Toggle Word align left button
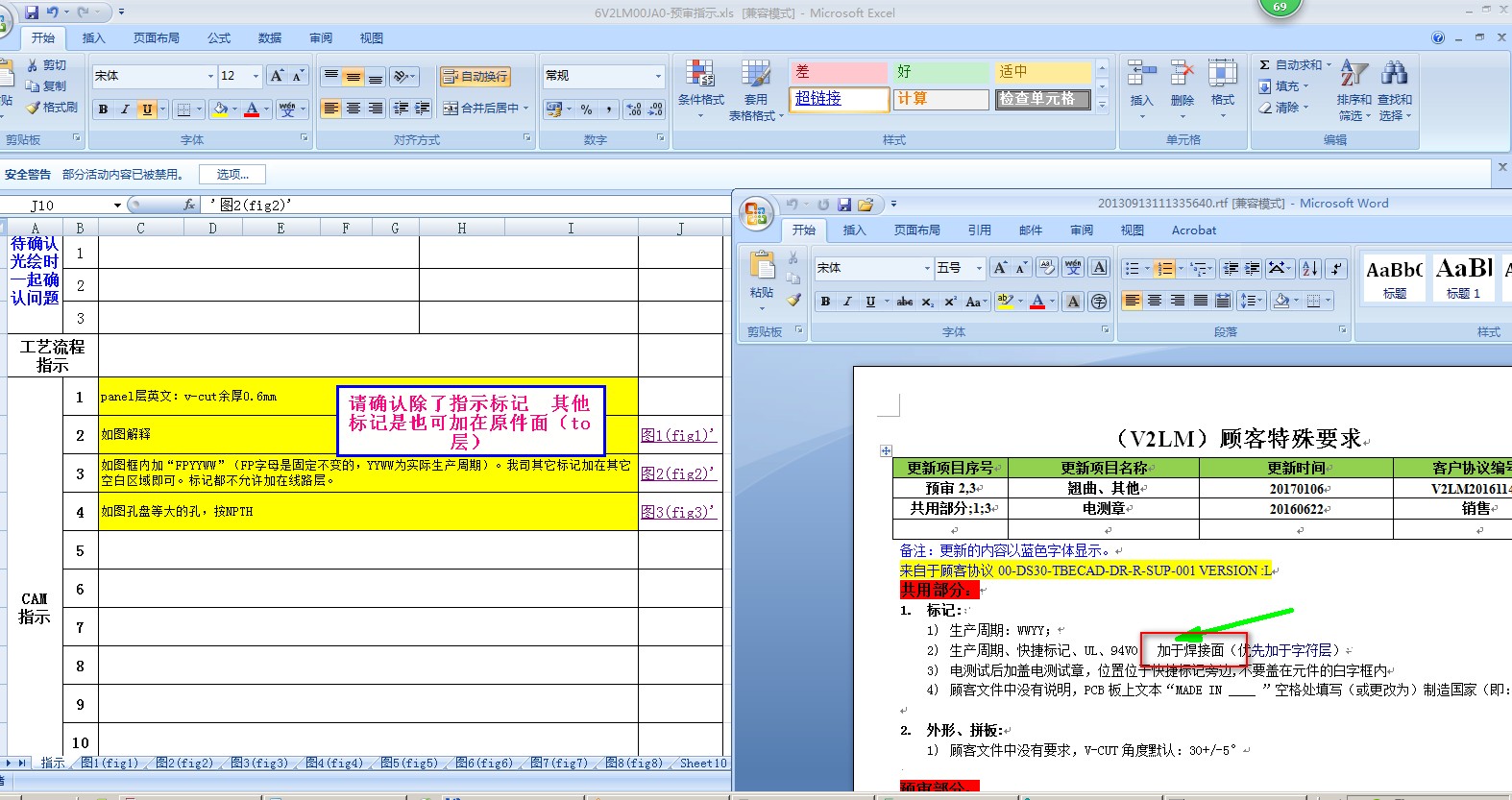Viewport: 1512px width, 800px height. [1133, 302]
